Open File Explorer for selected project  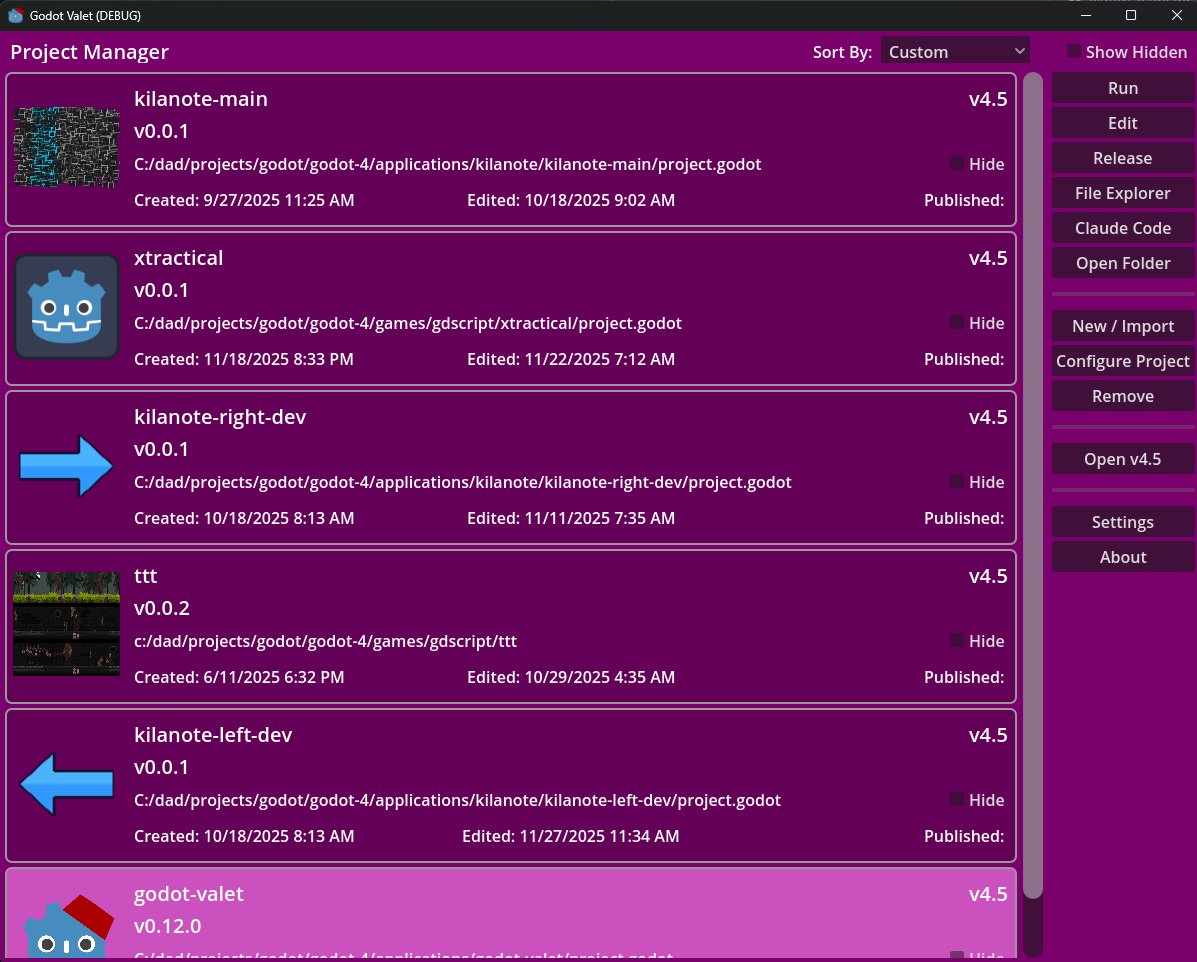coord(1123,193)
